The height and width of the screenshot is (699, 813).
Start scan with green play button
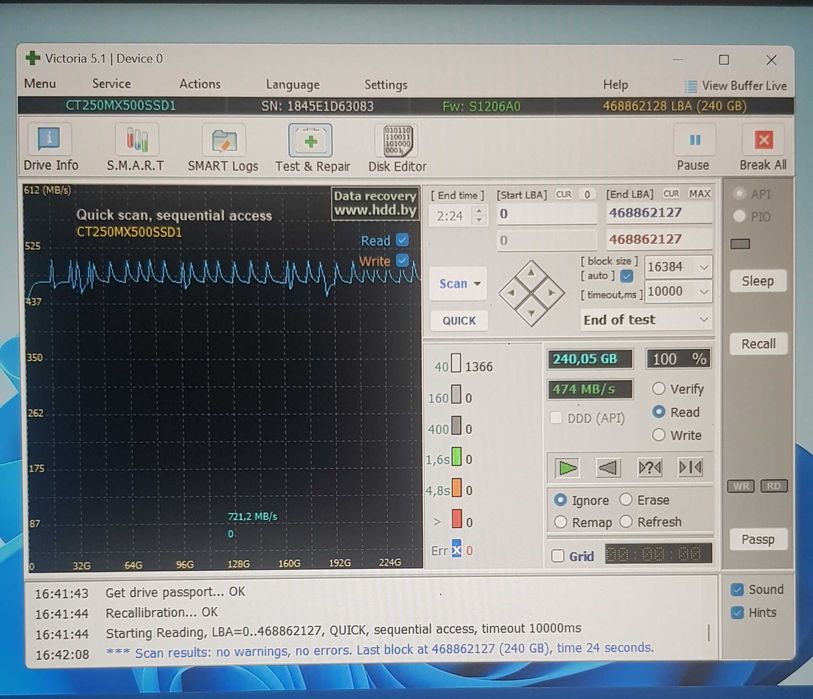click(566, 468)
